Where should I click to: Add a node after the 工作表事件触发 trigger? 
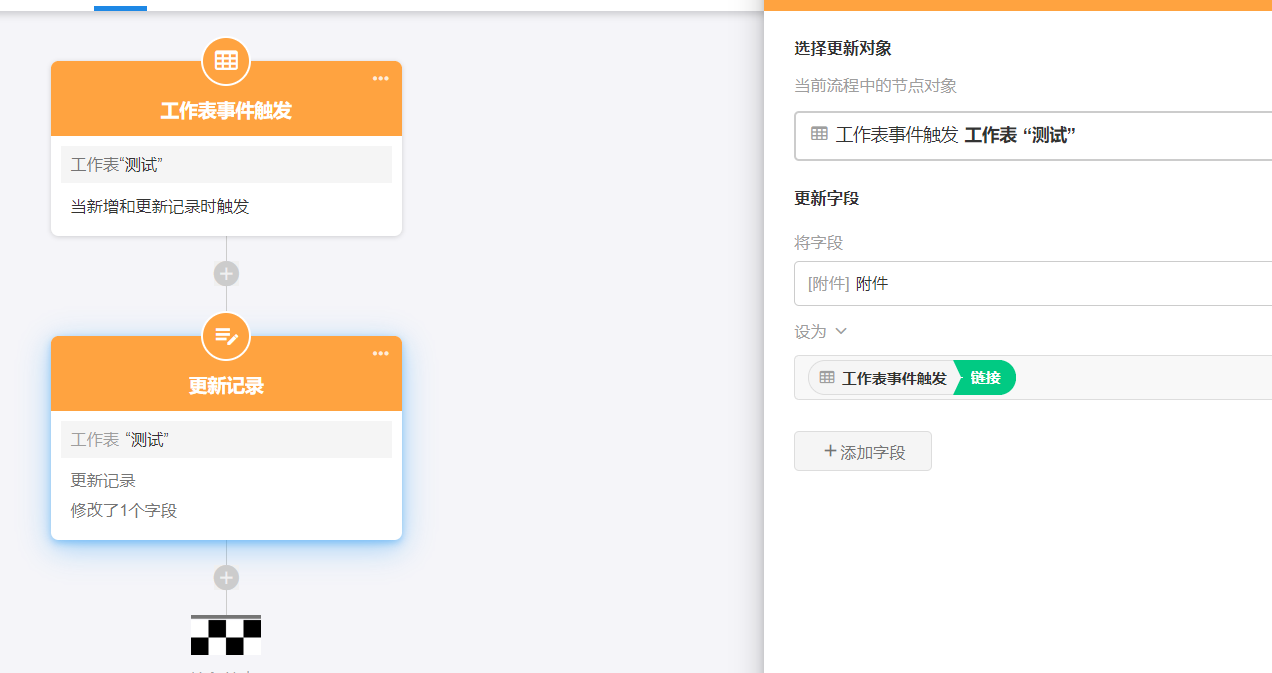click(226, 273)
